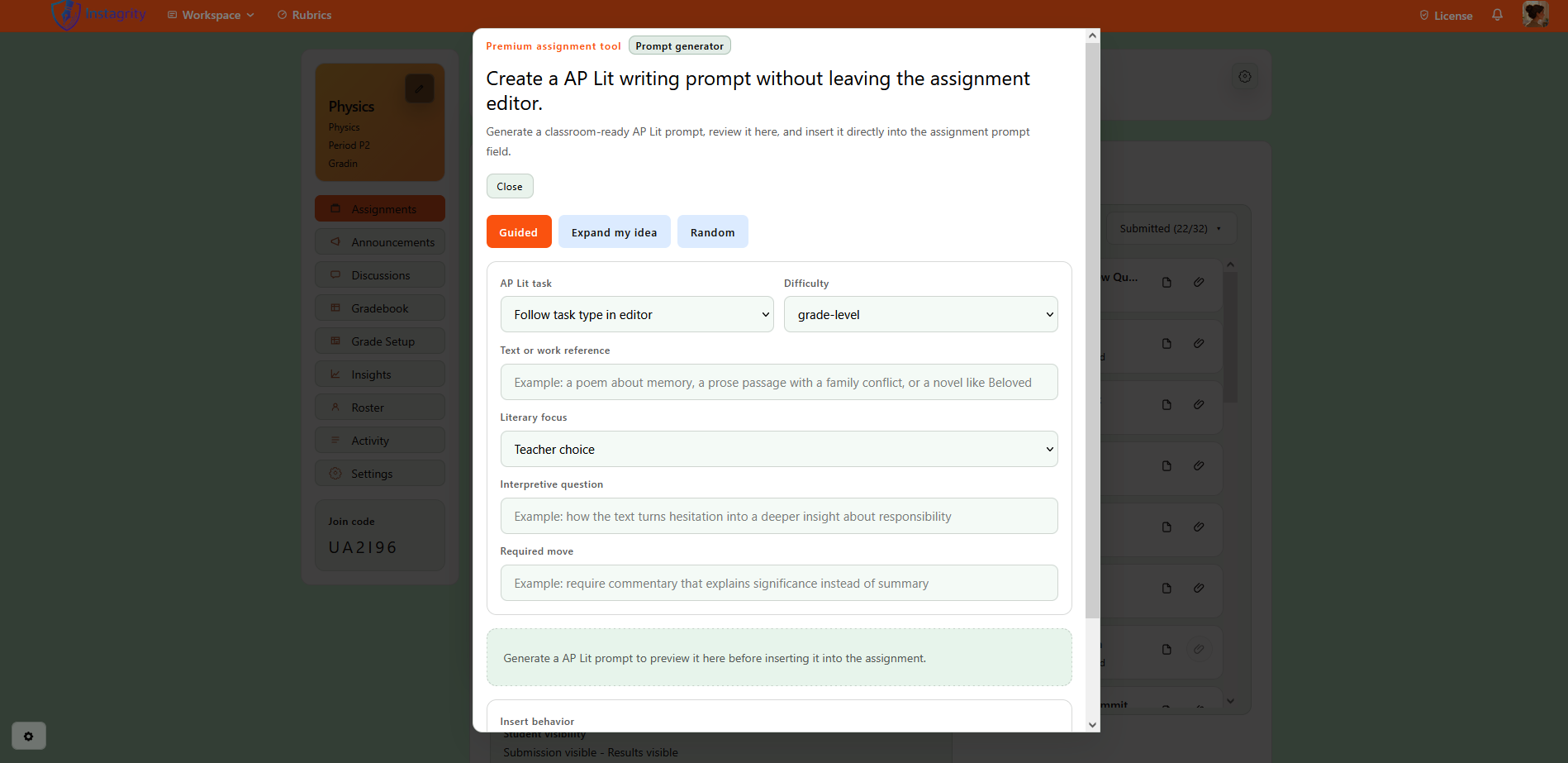Open document icon in fourth submission row
The image size is (1568, 763).
tap(1166, 465)
